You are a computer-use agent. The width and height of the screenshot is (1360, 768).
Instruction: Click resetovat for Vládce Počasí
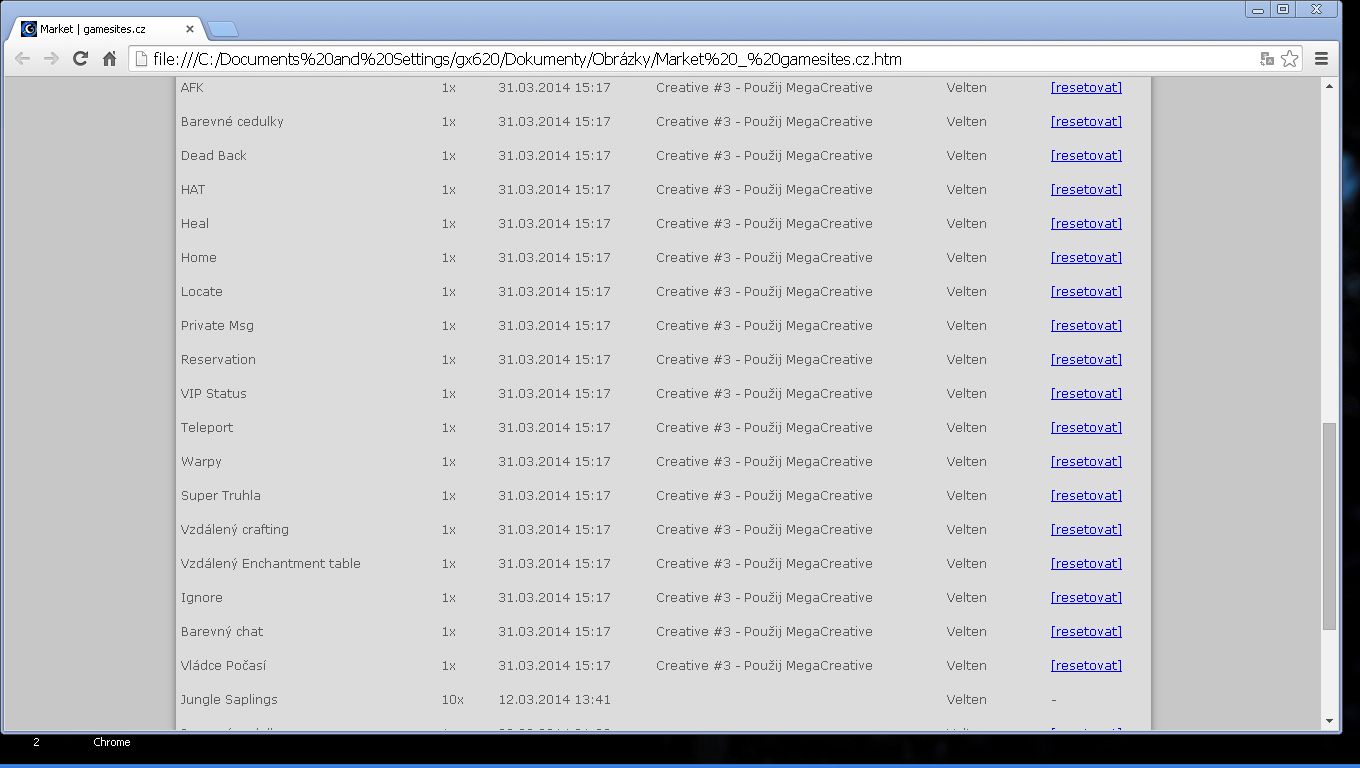coord(1086,666)
